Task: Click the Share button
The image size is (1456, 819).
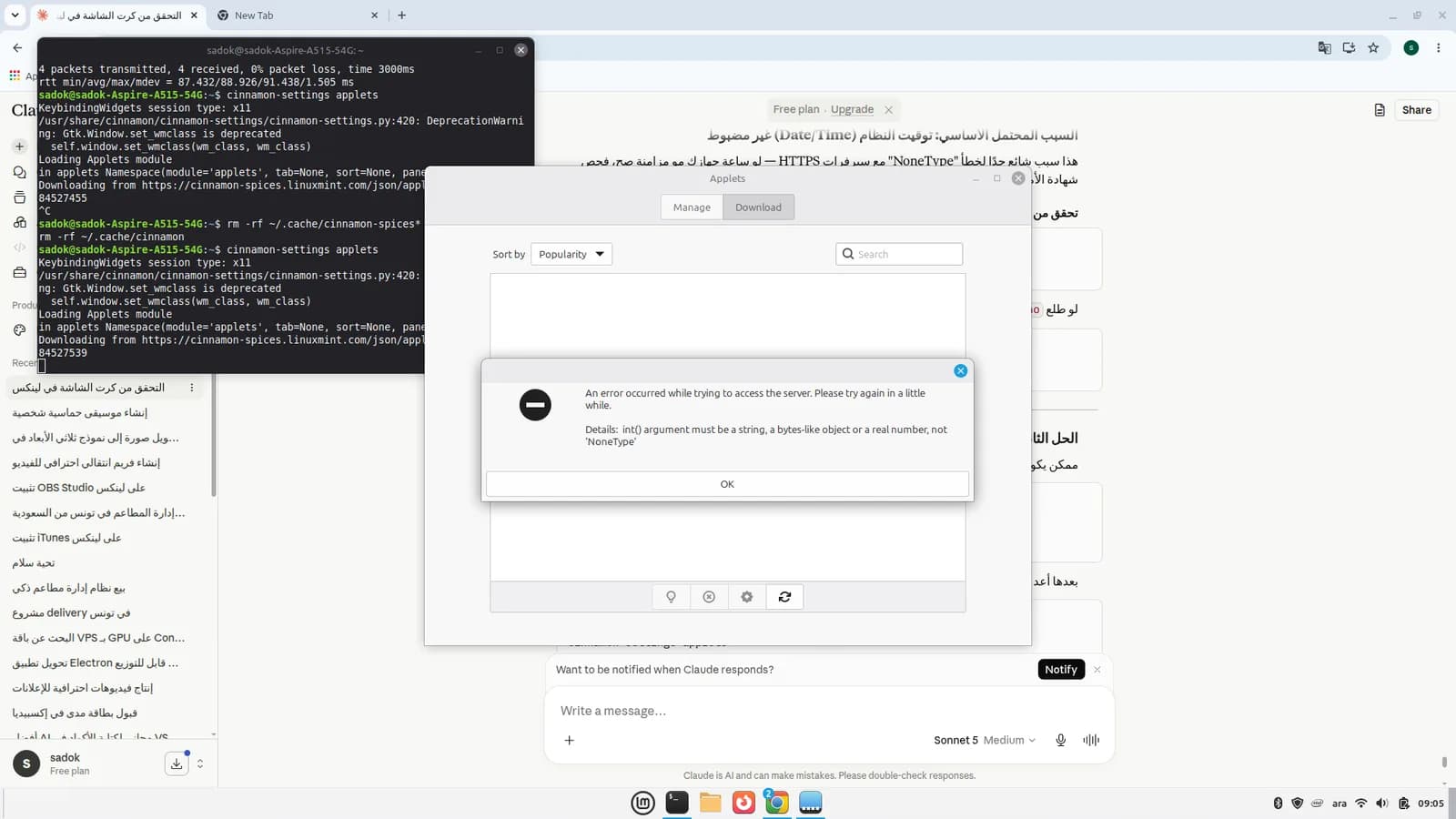Action: click(x=1416, y=110)
